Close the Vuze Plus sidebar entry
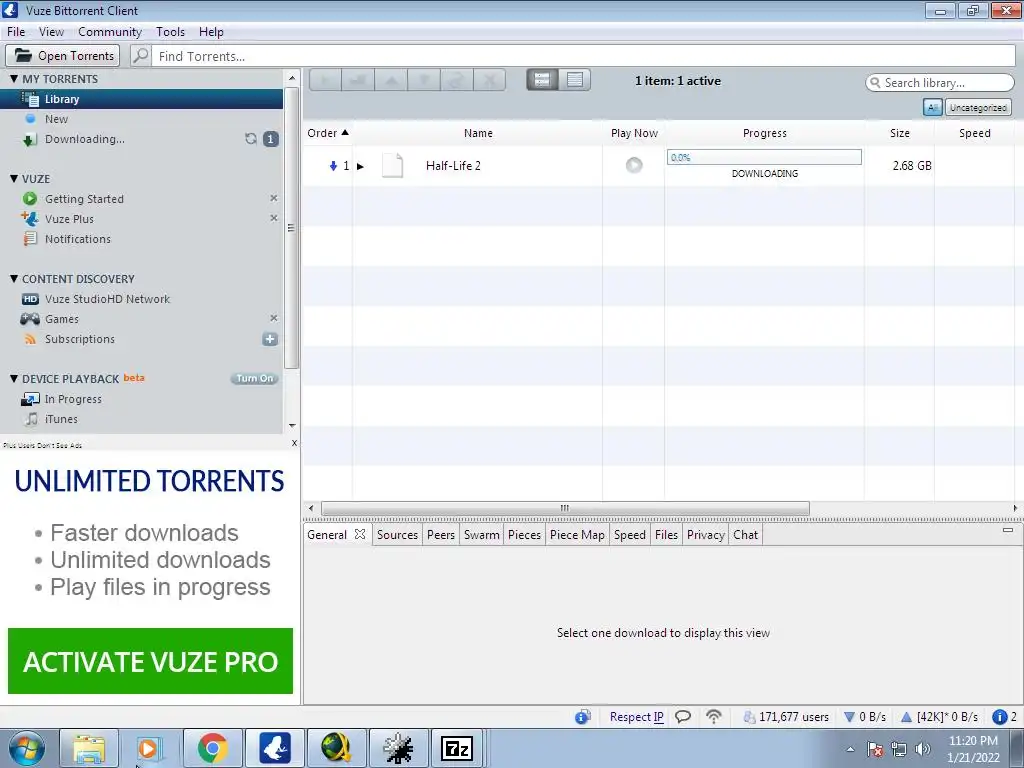 point(274,218)
